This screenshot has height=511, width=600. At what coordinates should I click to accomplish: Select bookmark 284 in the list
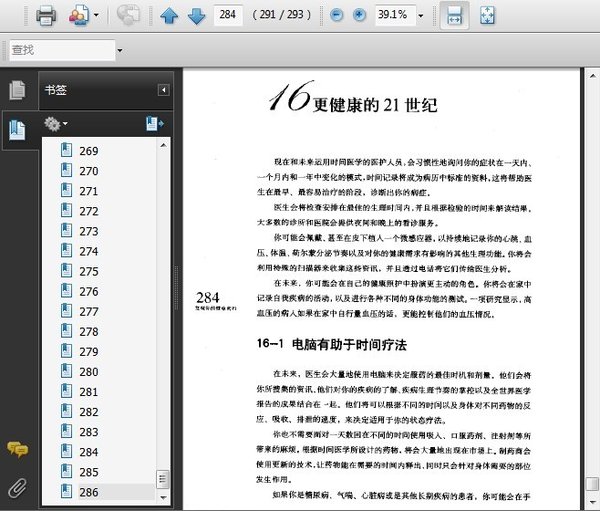[88, 452]
